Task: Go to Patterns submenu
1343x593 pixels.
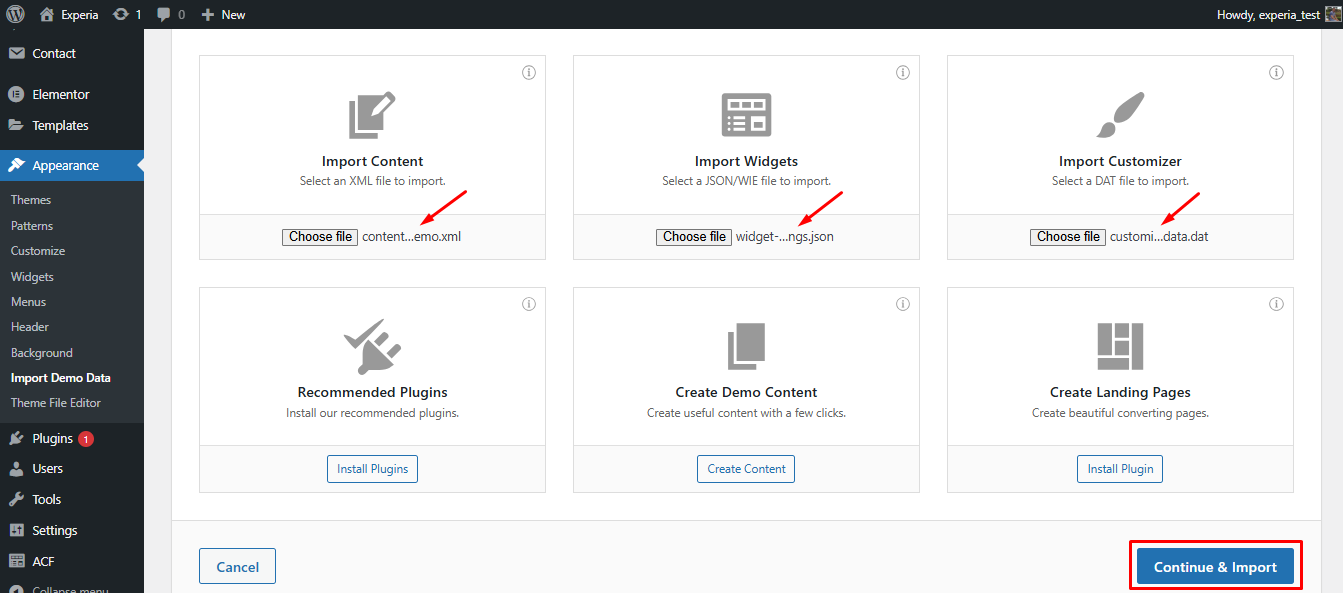Action: [32, 226]
